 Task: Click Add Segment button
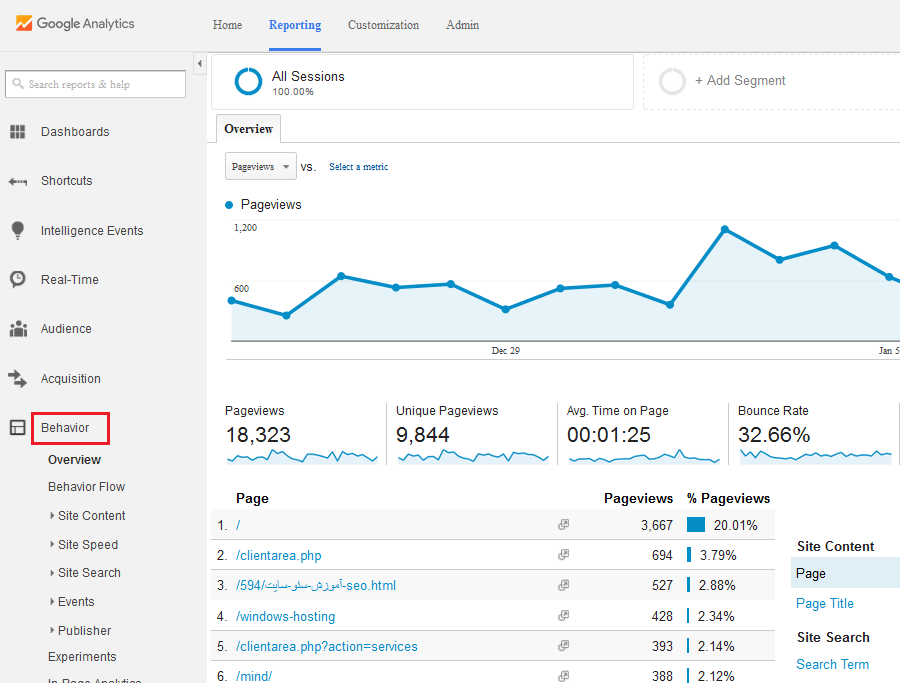point(740,81)
